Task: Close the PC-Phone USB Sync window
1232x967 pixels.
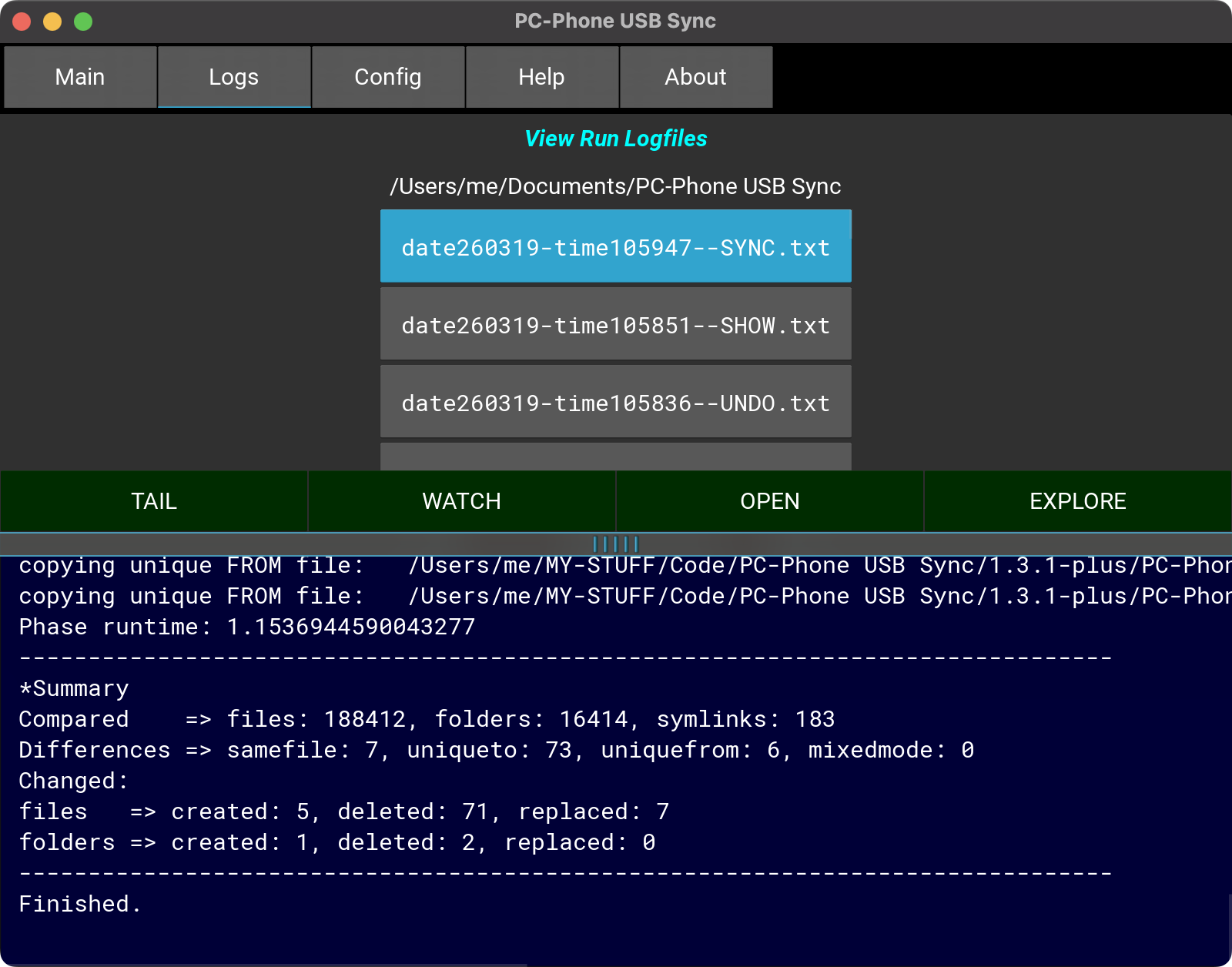Action: pos(22,22)
